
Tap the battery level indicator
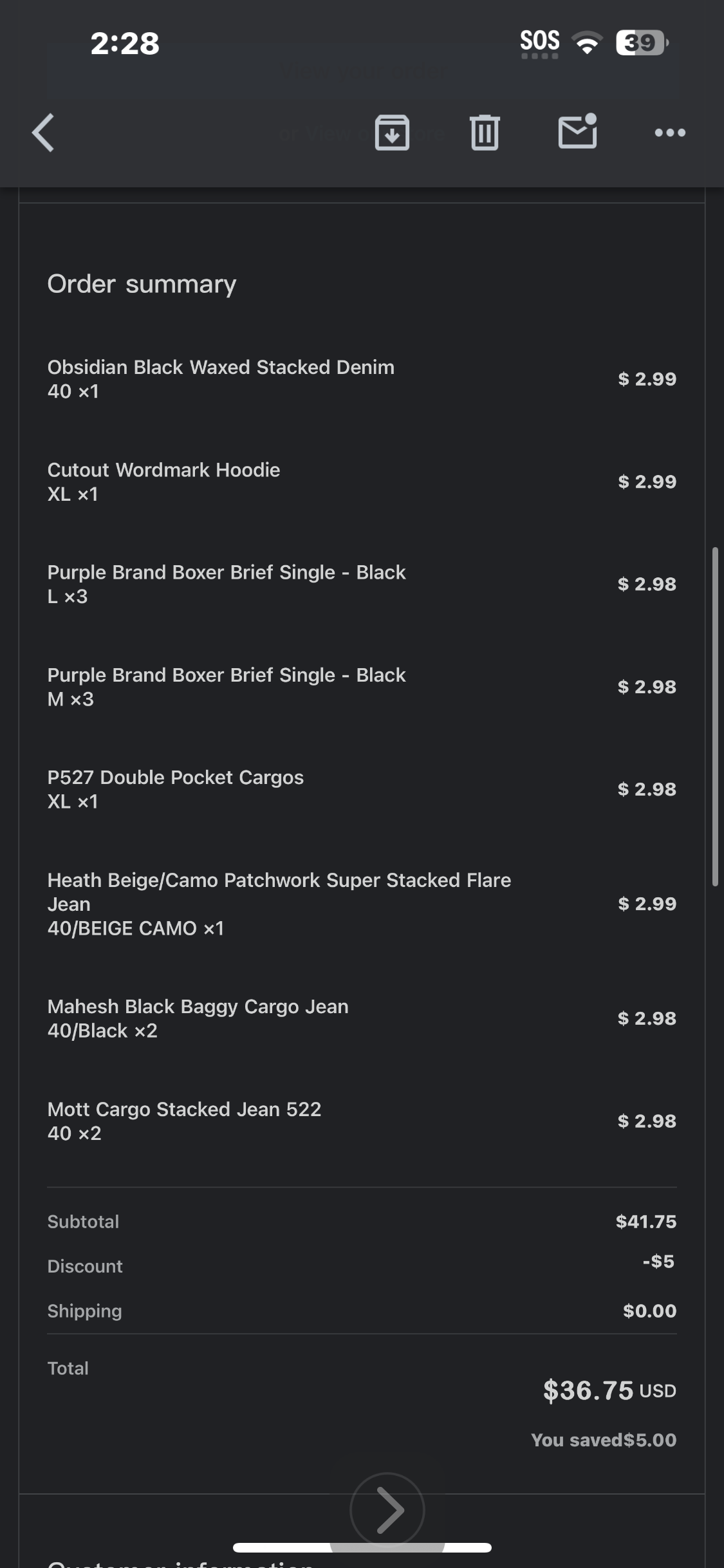click(x=641, y=43)
